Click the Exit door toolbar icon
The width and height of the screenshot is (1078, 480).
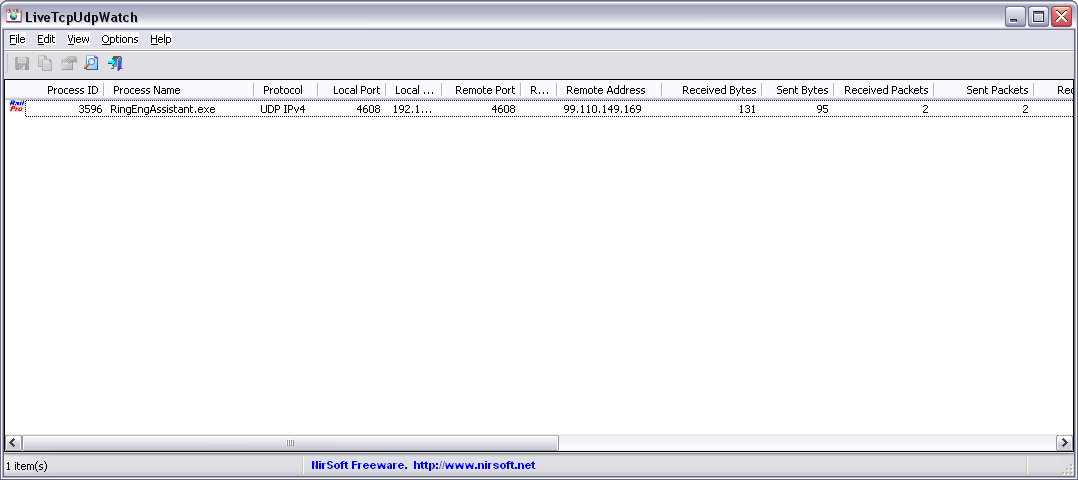coord(115,64)
